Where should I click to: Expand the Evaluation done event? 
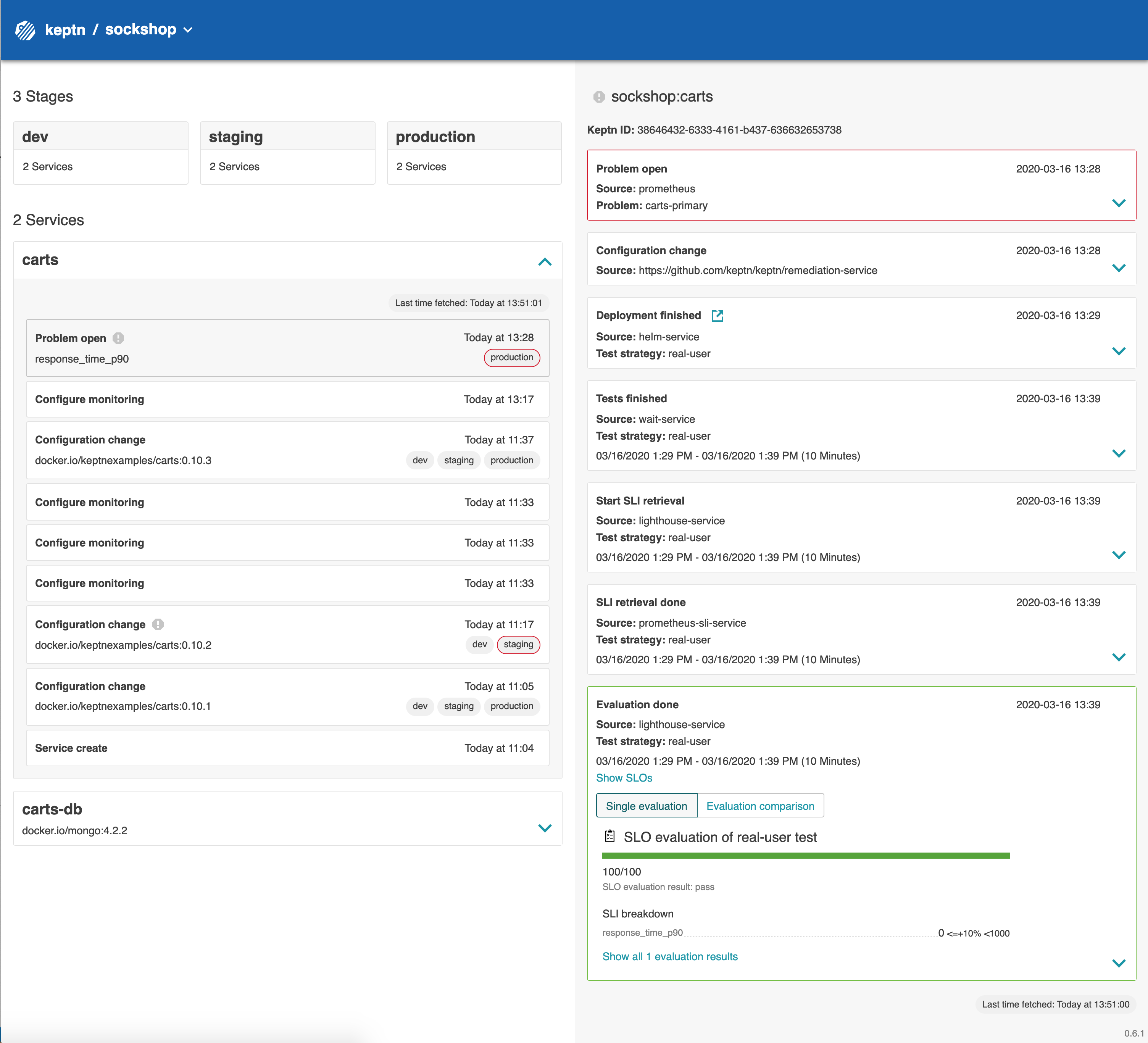[1119, 963]
